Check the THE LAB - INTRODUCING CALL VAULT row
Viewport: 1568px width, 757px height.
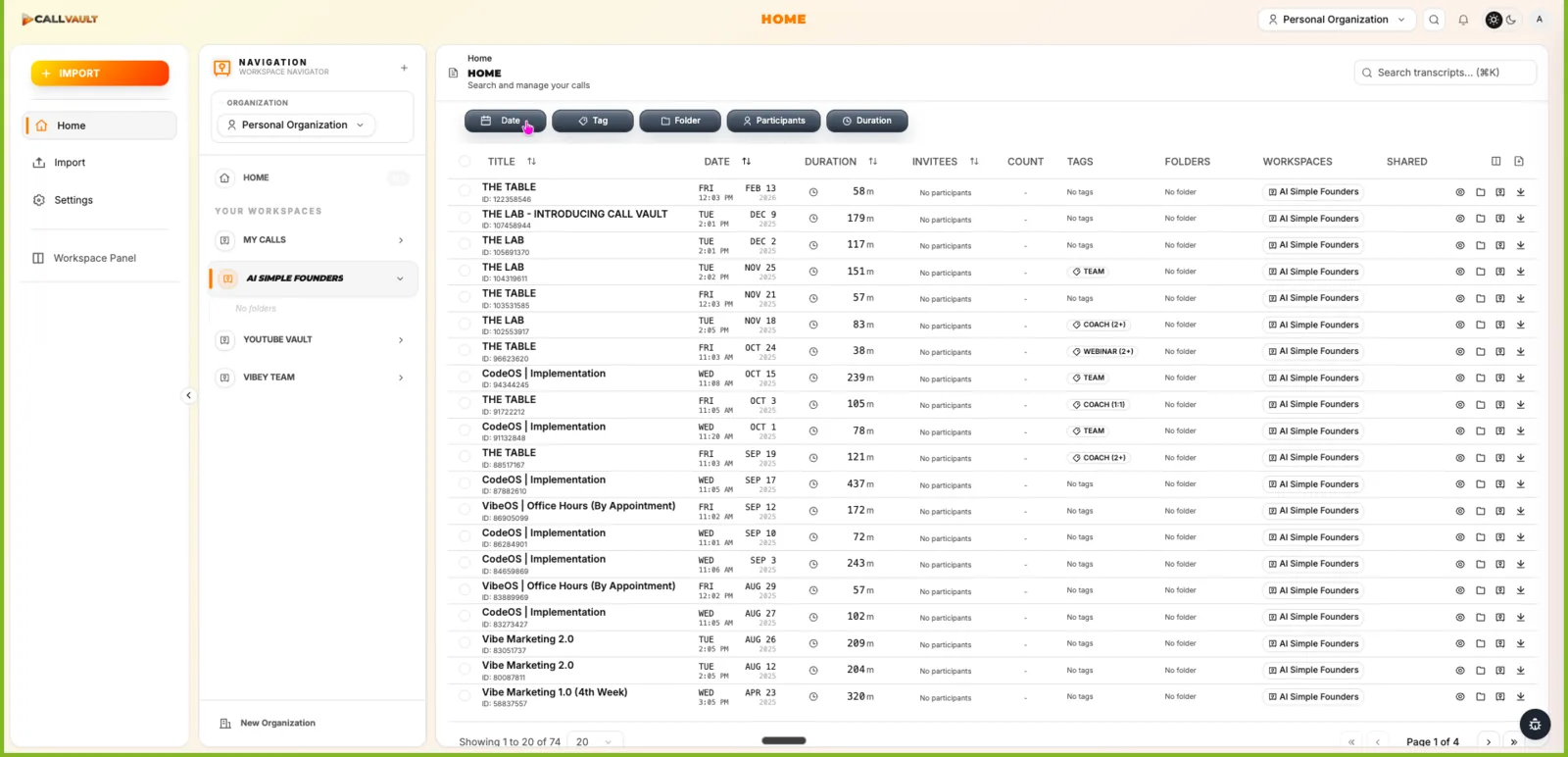(465, 218)
